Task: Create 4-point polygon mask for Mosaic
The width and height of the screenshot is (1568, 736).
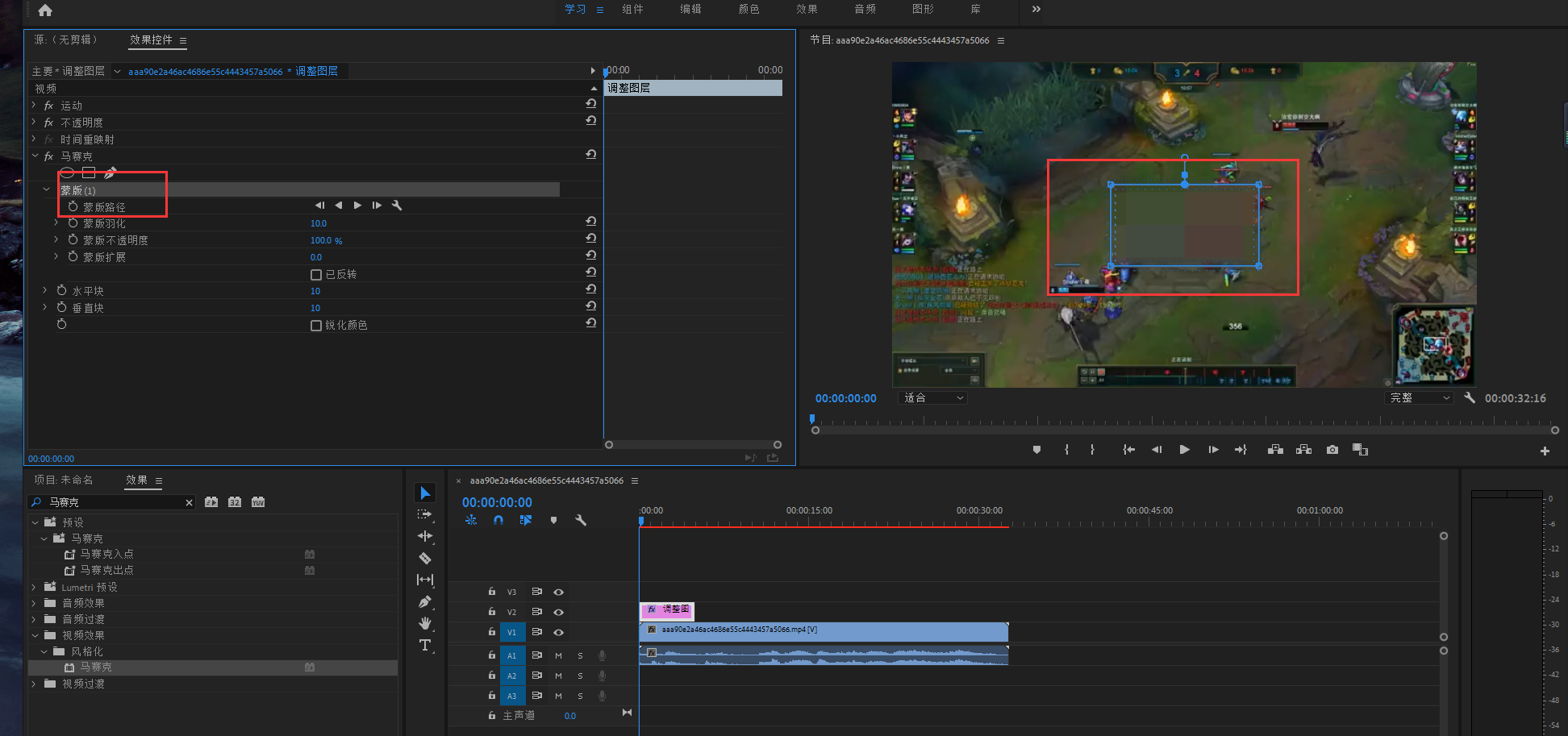Action: (89, 173)
